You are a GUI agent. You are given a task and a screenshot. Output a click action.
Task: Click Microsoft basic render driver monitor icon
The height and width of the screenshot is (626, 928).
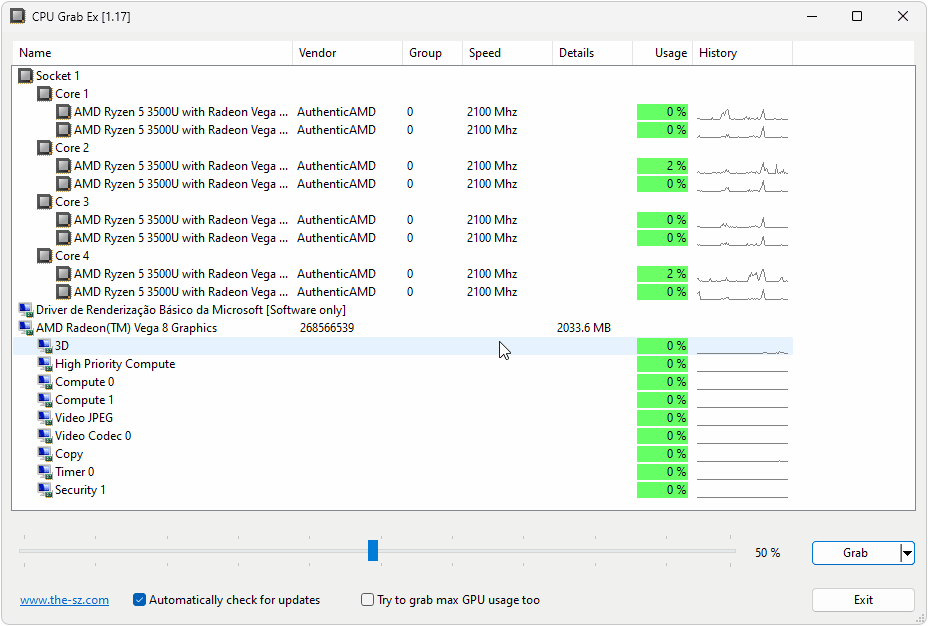pyautogui.click(x=25, y=309)
